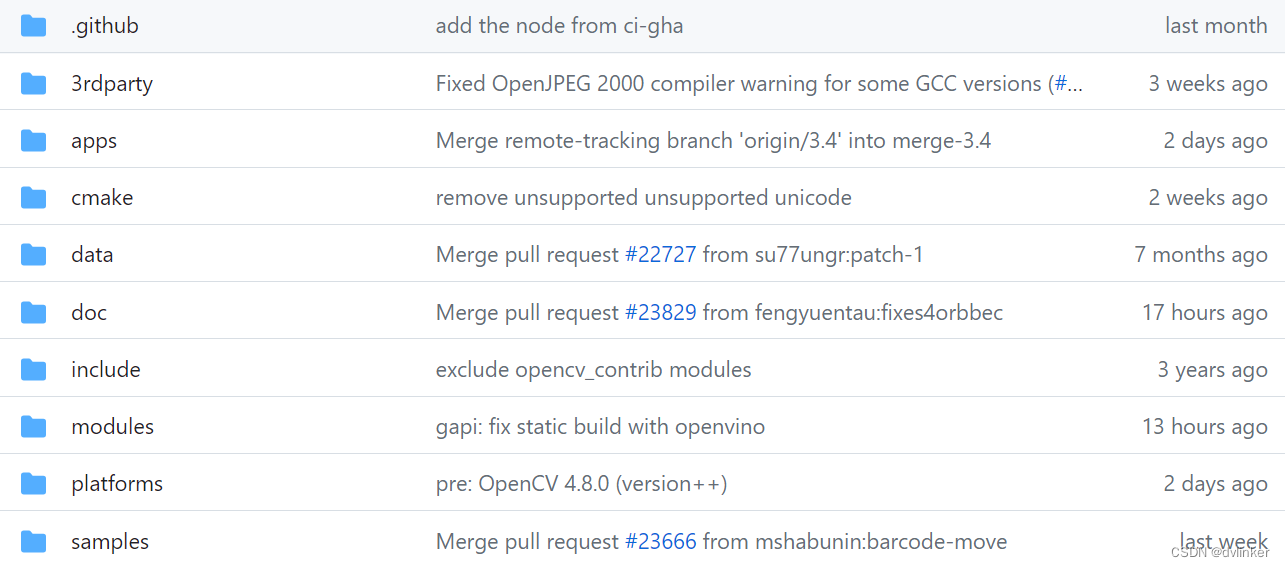
Task: Click the data folder icon
Action: pyautogui.click(x=34, y=255)
